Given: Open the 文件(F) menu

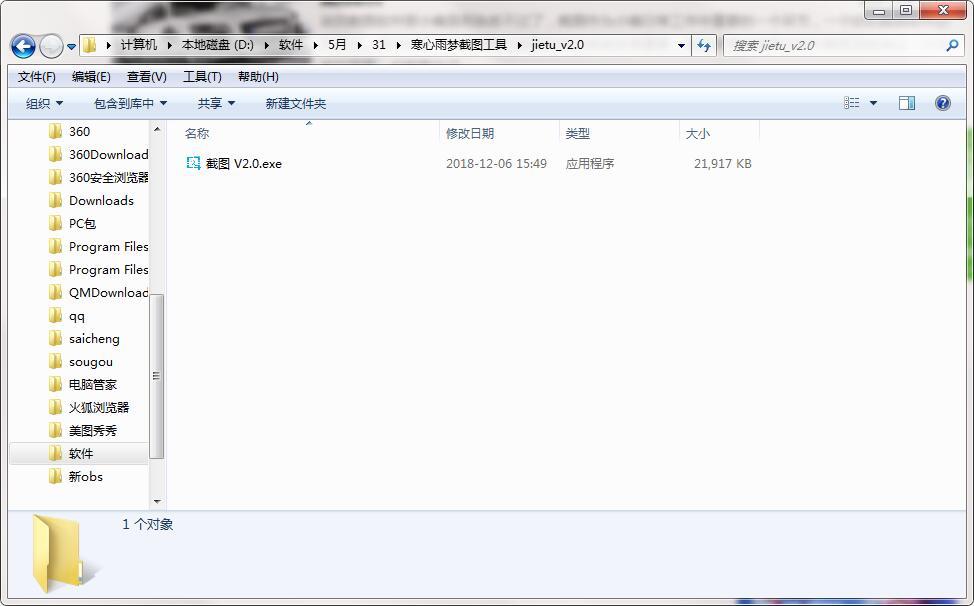Looking at the screenshot, I should [37, 76].
